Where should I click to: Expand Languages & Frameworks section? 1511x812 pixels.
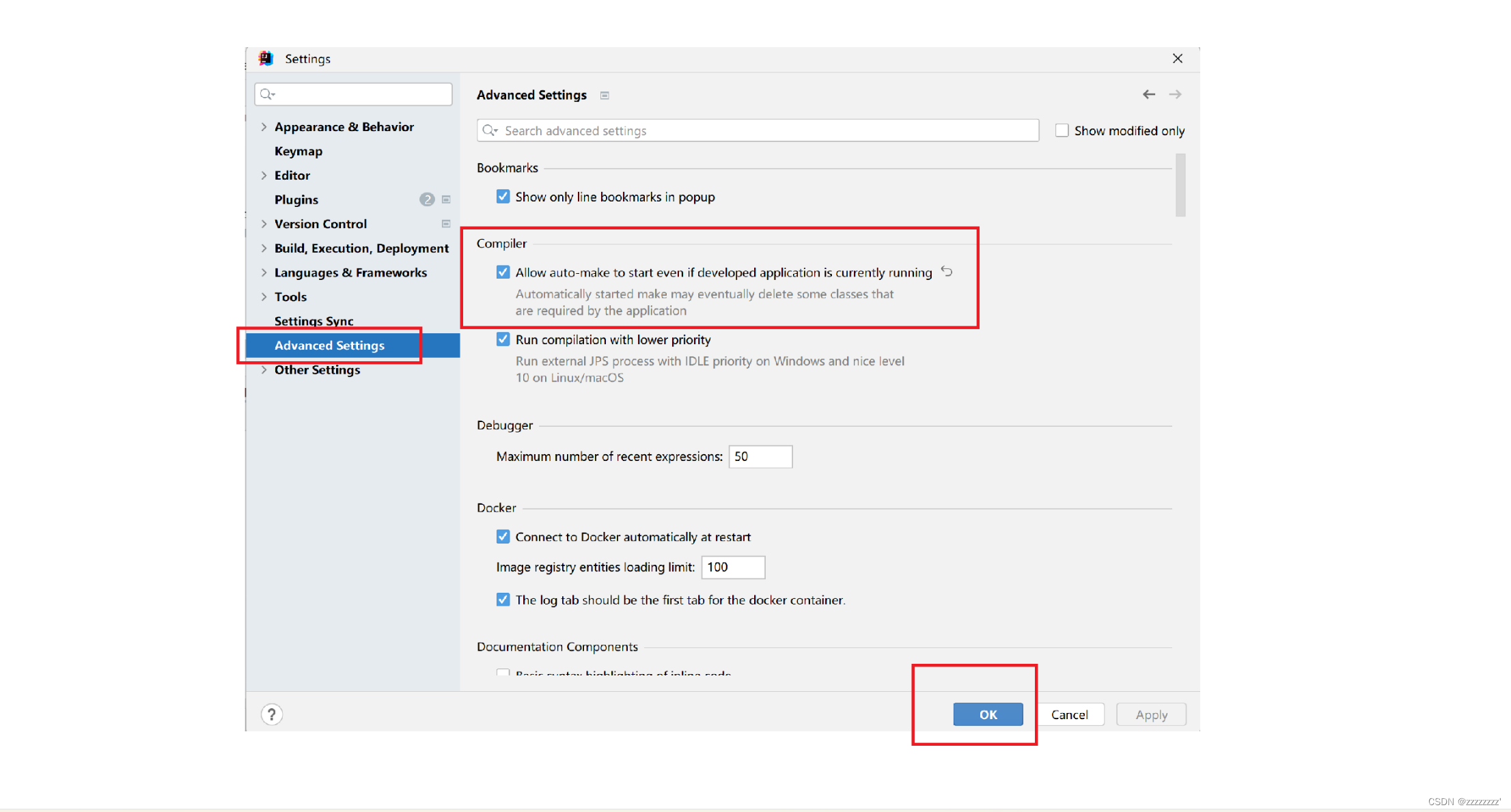264,272
